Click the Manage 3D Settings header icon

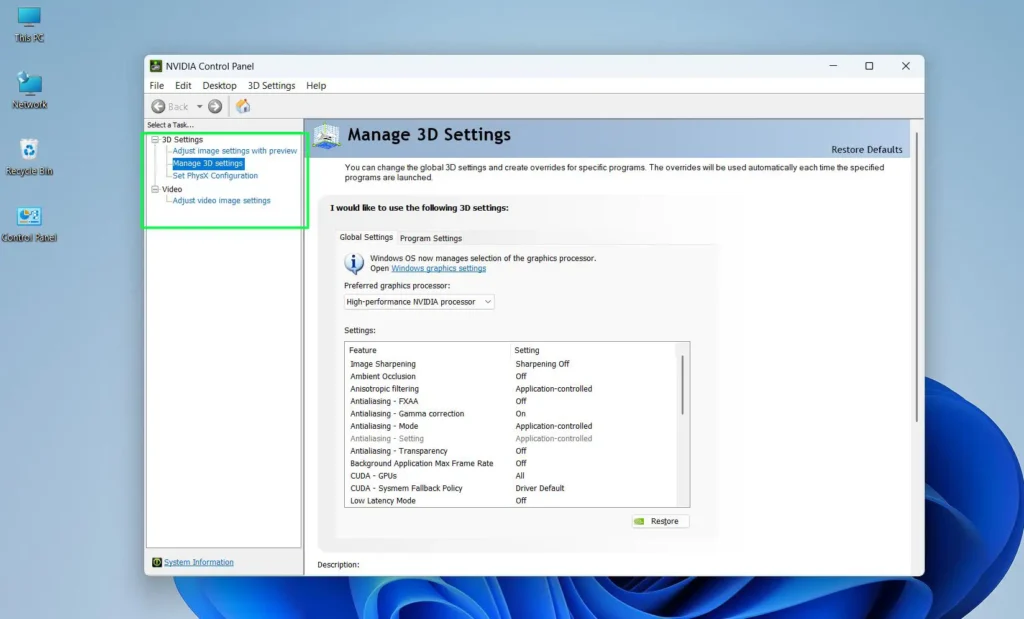point(328,134)
